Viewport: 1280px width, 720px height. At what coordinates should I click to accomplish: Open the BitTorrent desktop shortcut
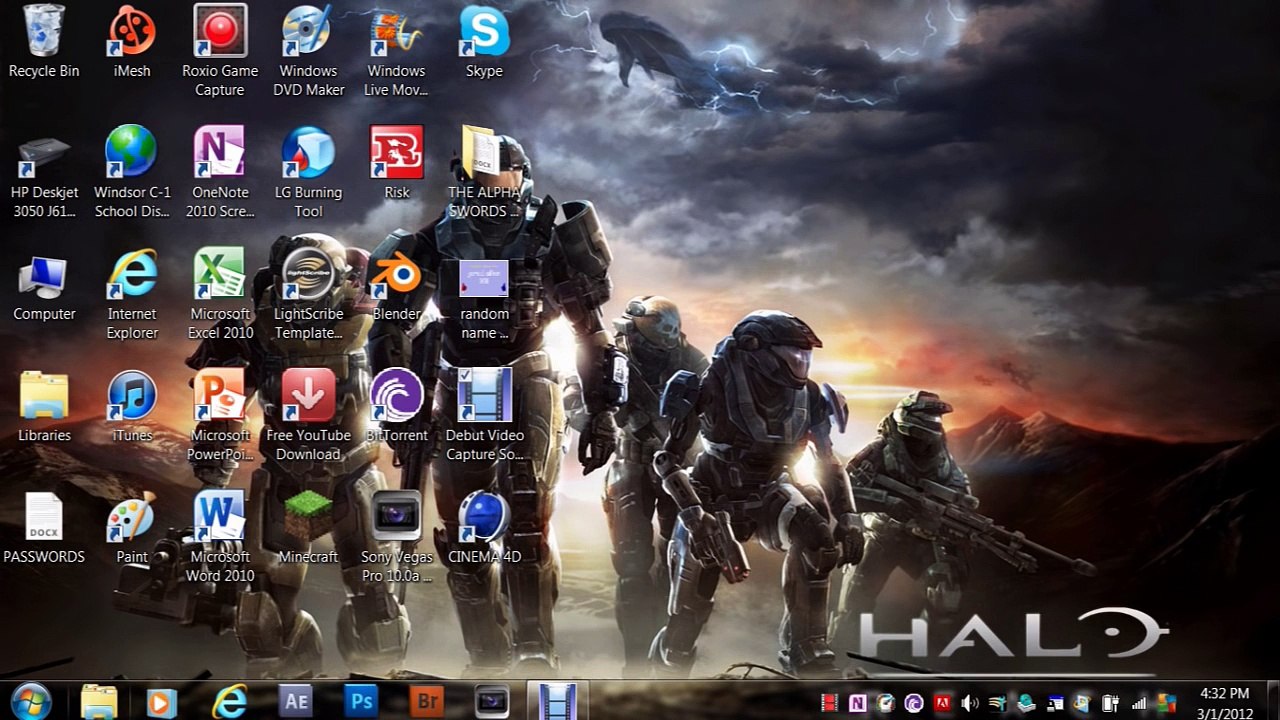(397, 408)
